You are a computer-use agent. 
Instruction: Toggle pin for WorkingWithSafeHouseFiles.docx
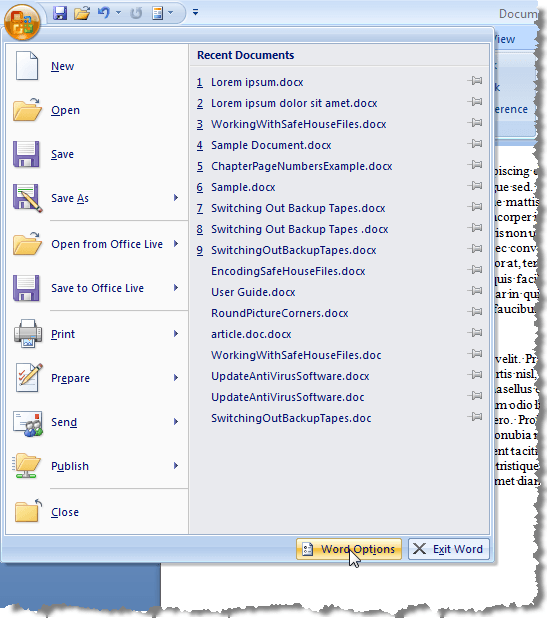[x=475, y=123]
